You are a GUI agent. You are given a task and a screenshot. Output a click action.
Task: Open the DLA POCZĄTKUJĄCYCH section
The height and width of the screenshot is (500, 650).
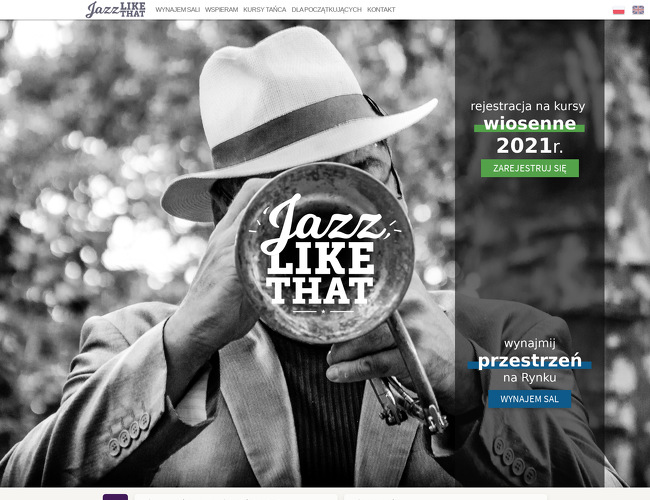326,10
